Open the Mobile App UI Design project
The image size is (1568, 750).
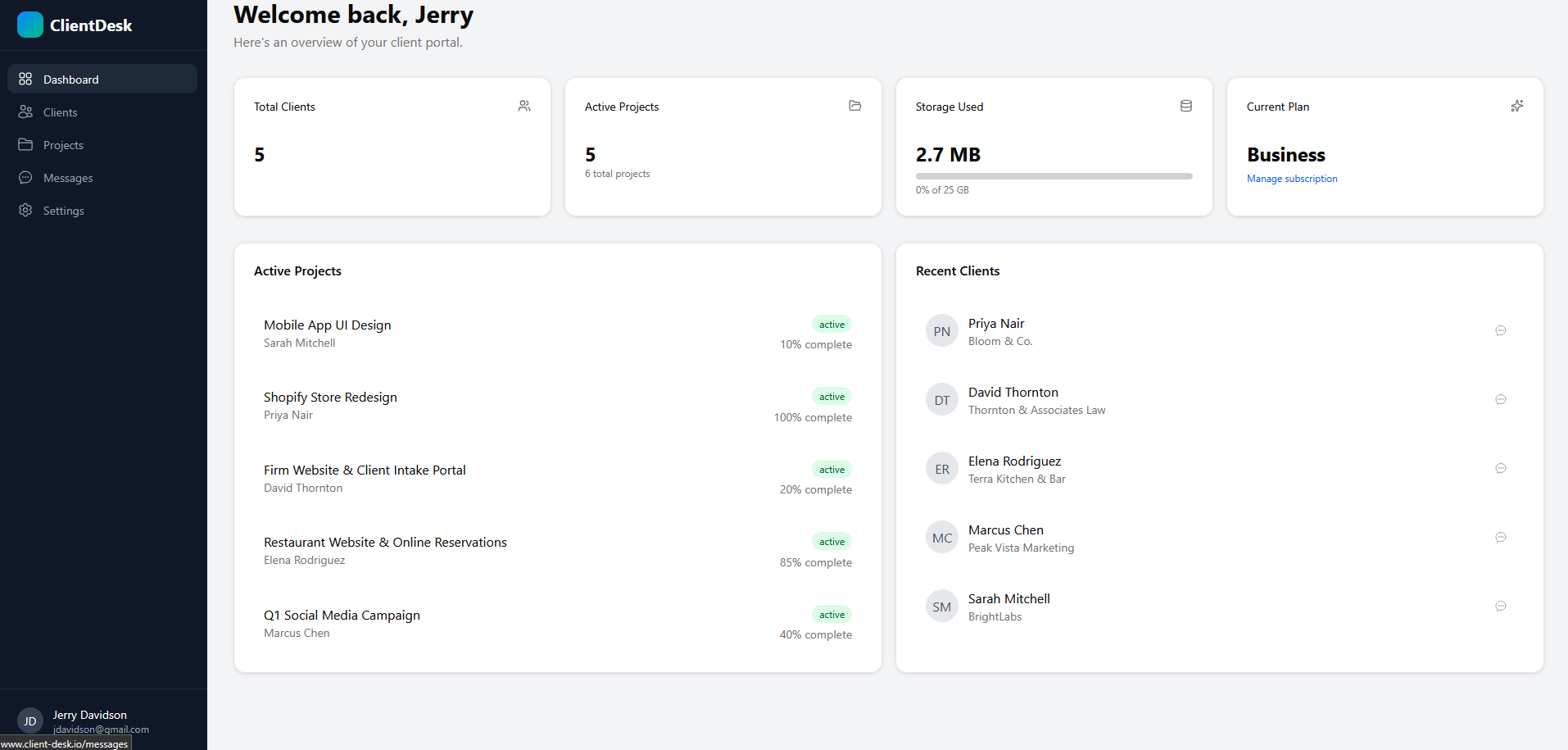pyautogui.click(x=327, y=325)
